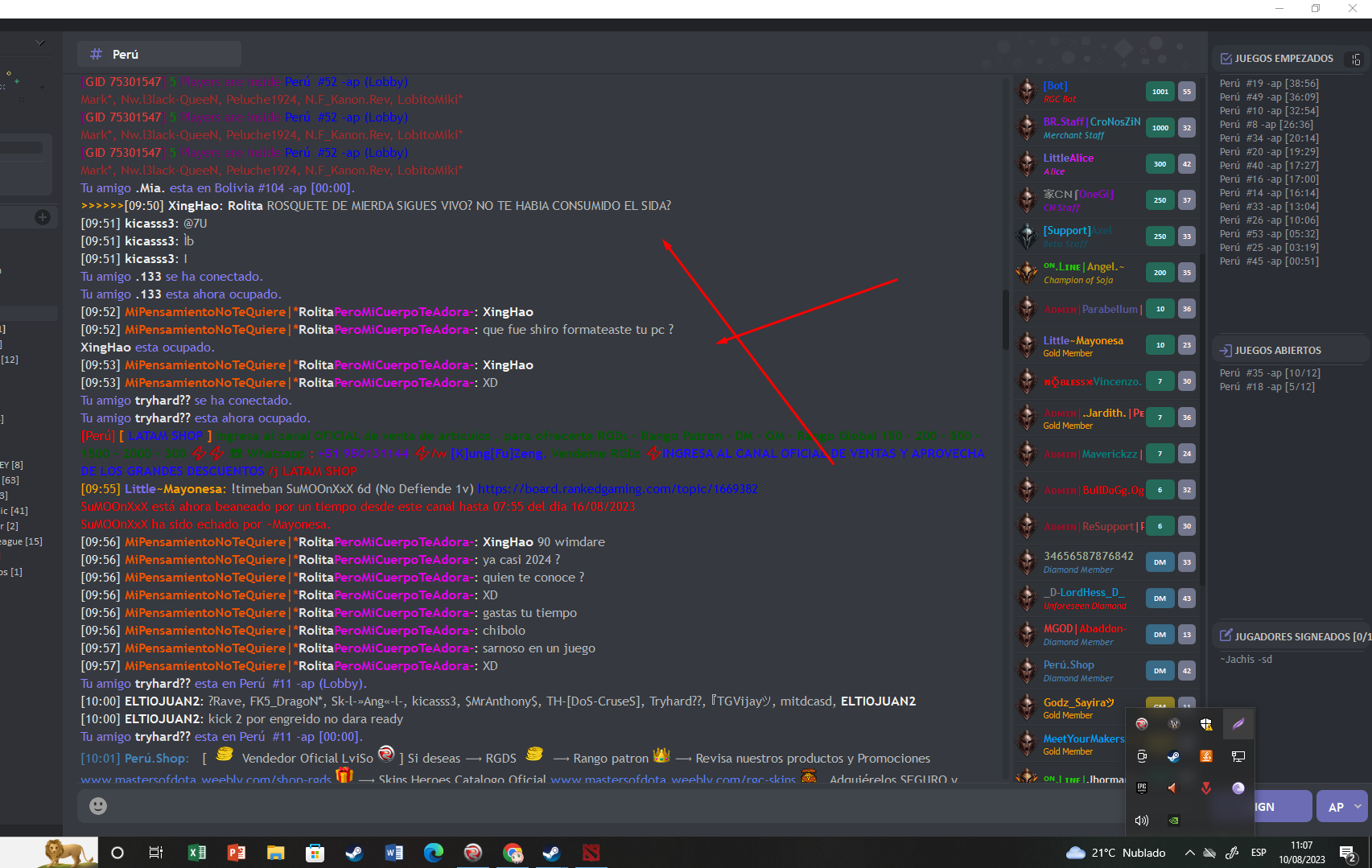1372x868 pixels.
Task: Select user _D-LordHess_D_
Action: (x=1106, y=599)
